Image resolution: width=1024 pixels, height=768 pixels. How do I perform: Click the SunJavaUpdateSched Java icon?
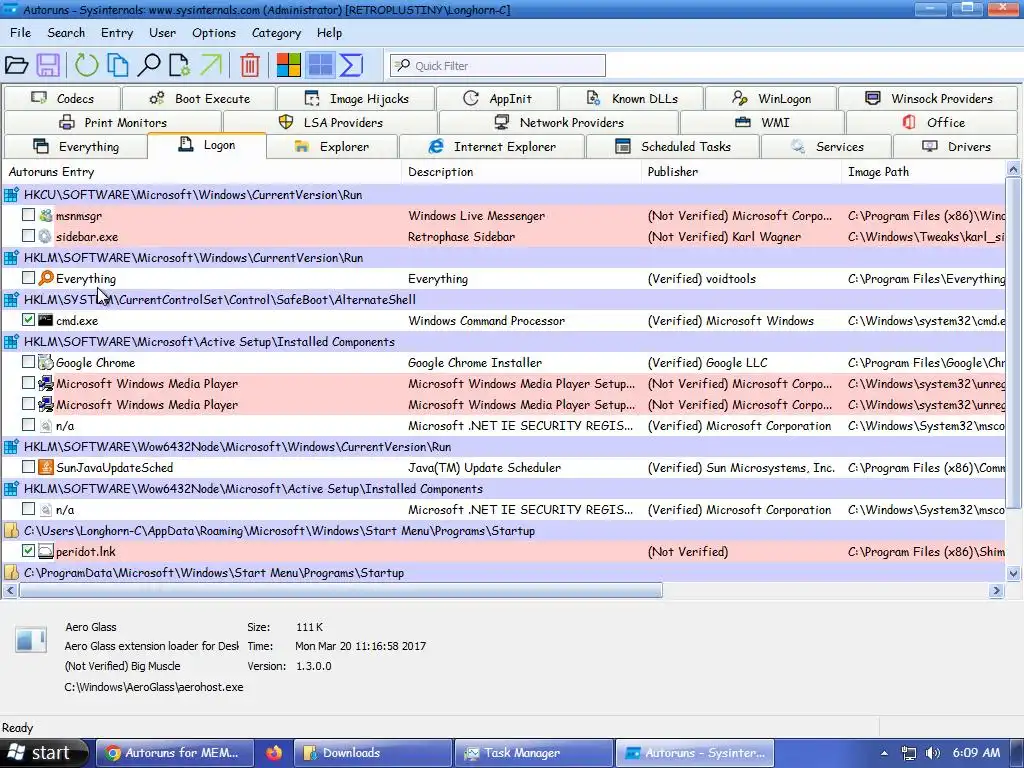coord(46,467)
